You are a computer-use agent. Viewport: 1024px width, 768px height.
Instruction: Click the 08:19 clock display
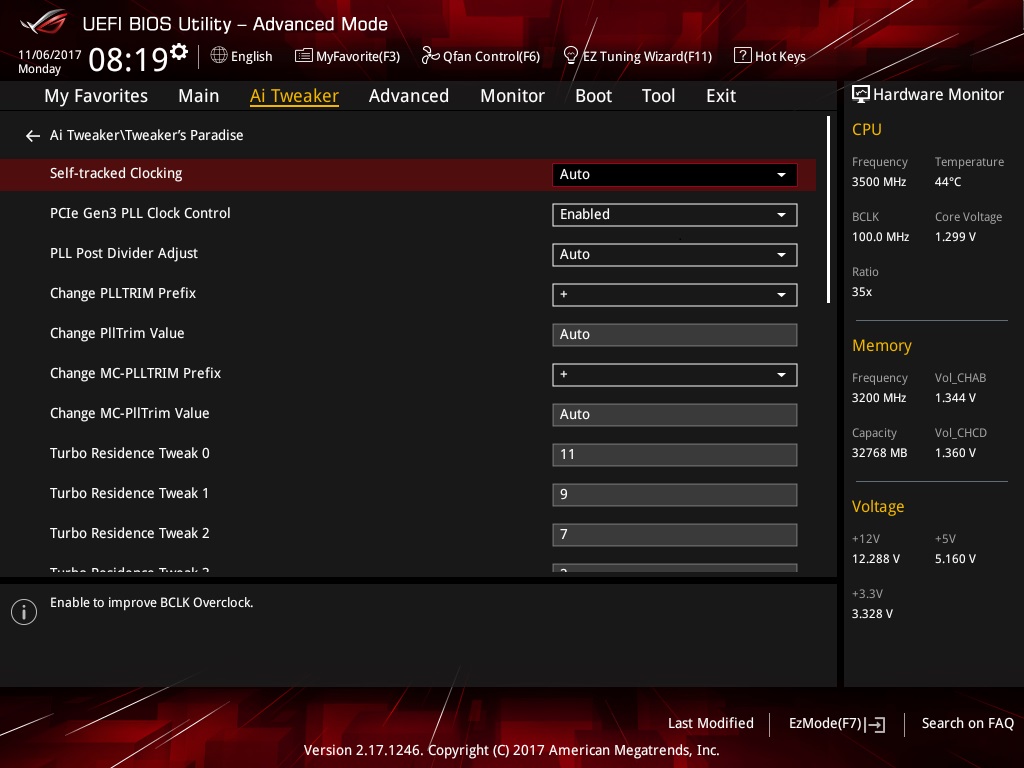(x=129, y=60)
